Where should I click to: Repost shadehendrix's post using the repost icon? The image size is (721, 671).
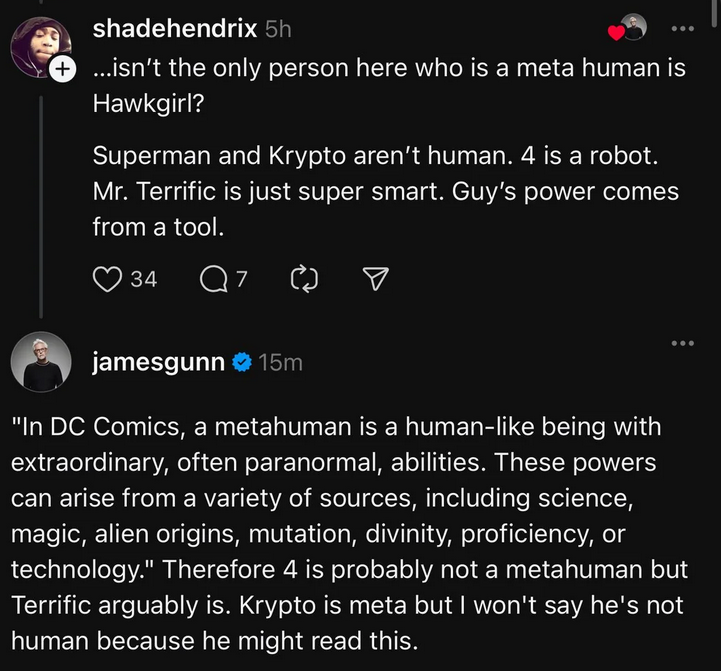[x=302, y=279]
